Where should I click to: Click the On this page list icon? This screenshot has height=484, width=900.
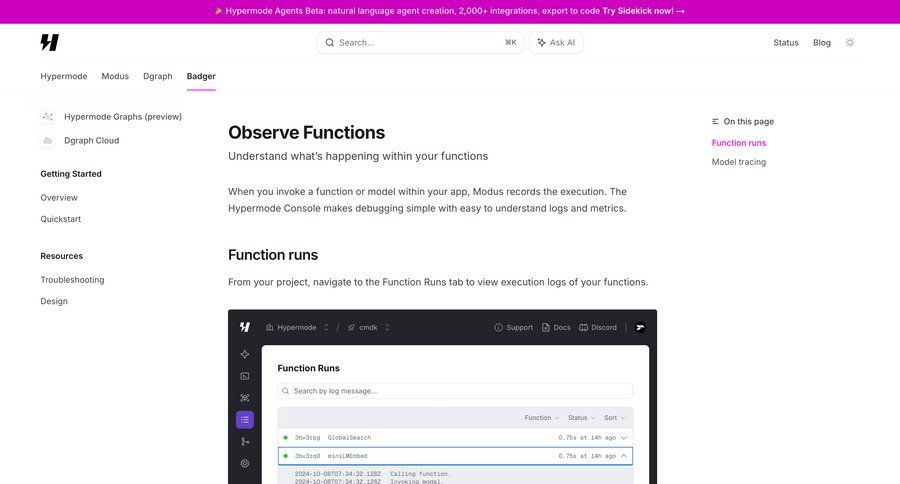click(715, 122)
